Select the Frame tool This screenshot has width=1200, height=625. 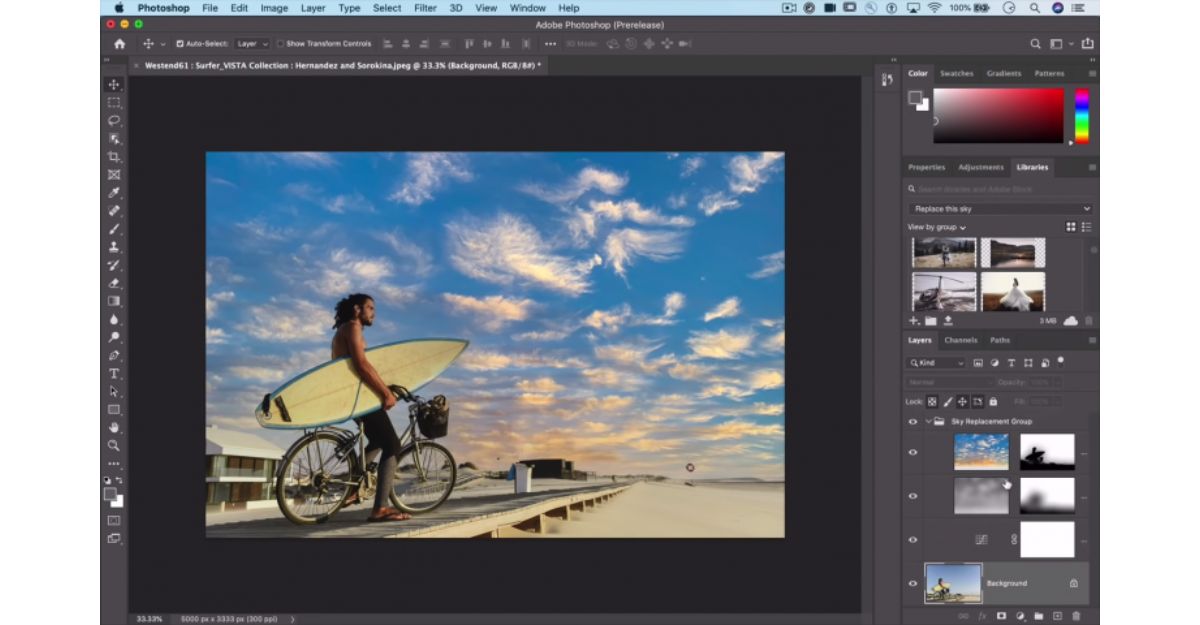click(x=114, y=175)
